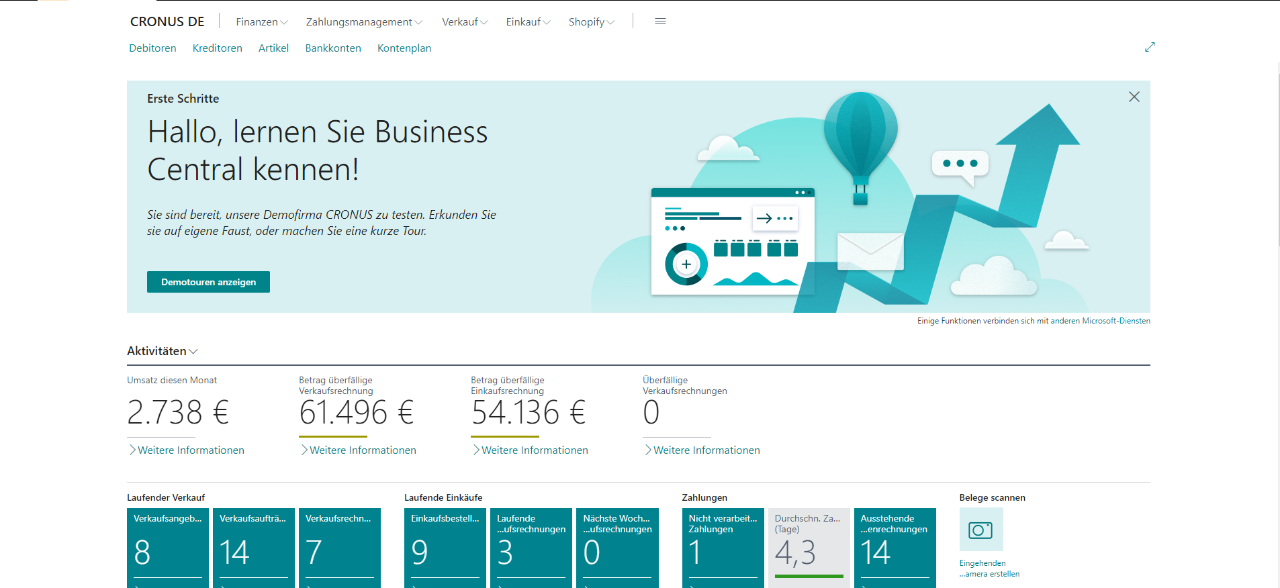Open the Kontenplan

[404, 48]
